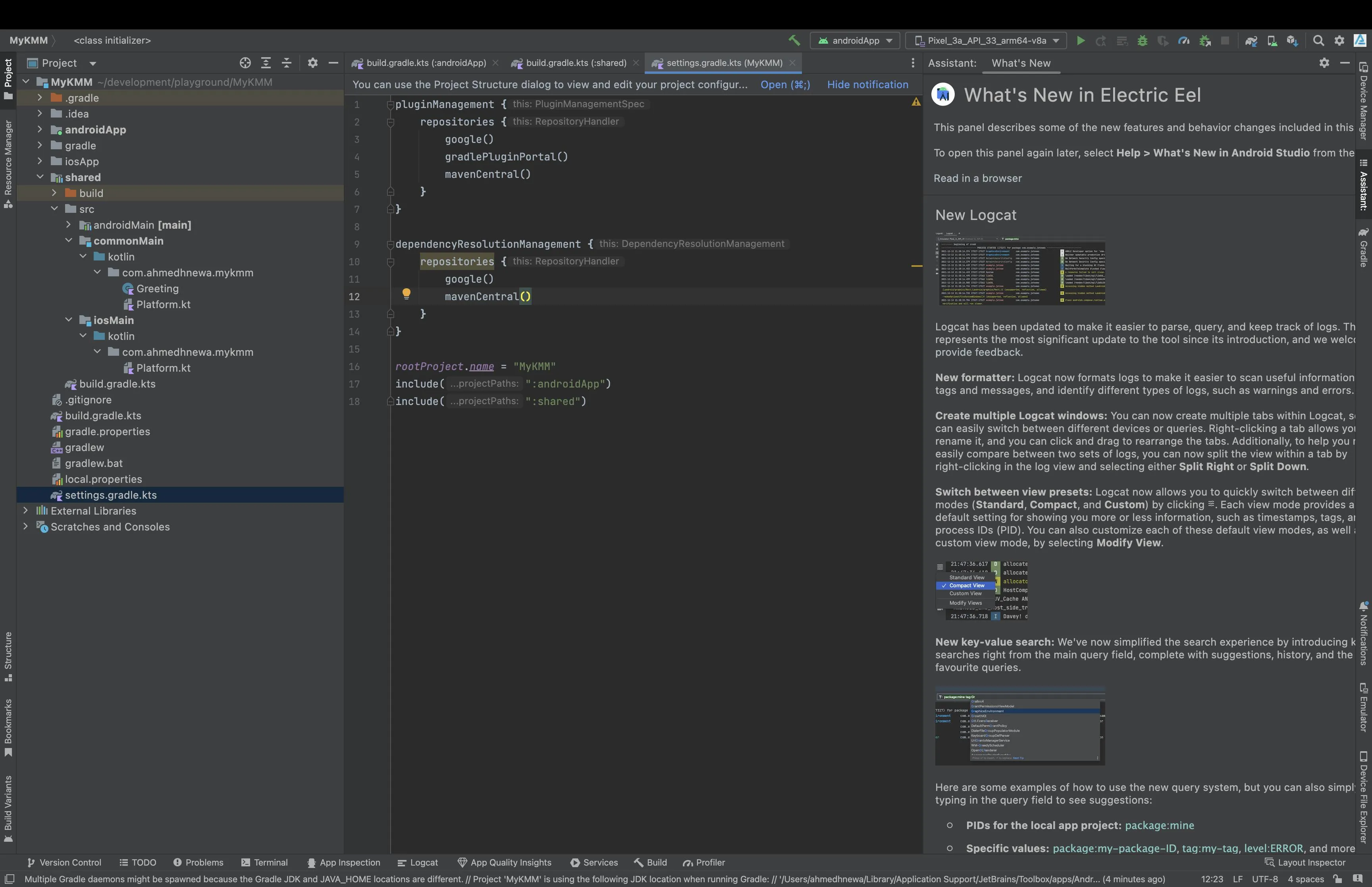The width and height of the screenshot is (1372, 887).
Task: Toggle the Gradle tool window
Action: coord(1363,248)
